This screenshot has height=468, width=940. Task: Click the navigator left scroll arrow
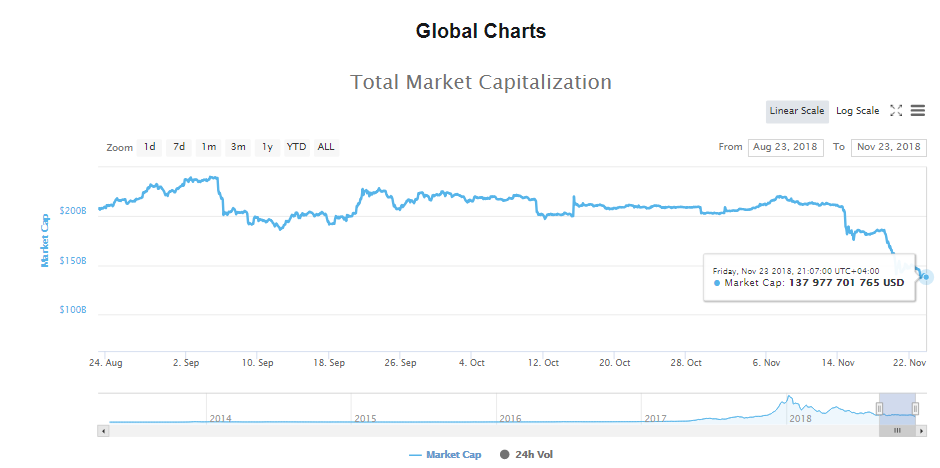coord(103,431)
